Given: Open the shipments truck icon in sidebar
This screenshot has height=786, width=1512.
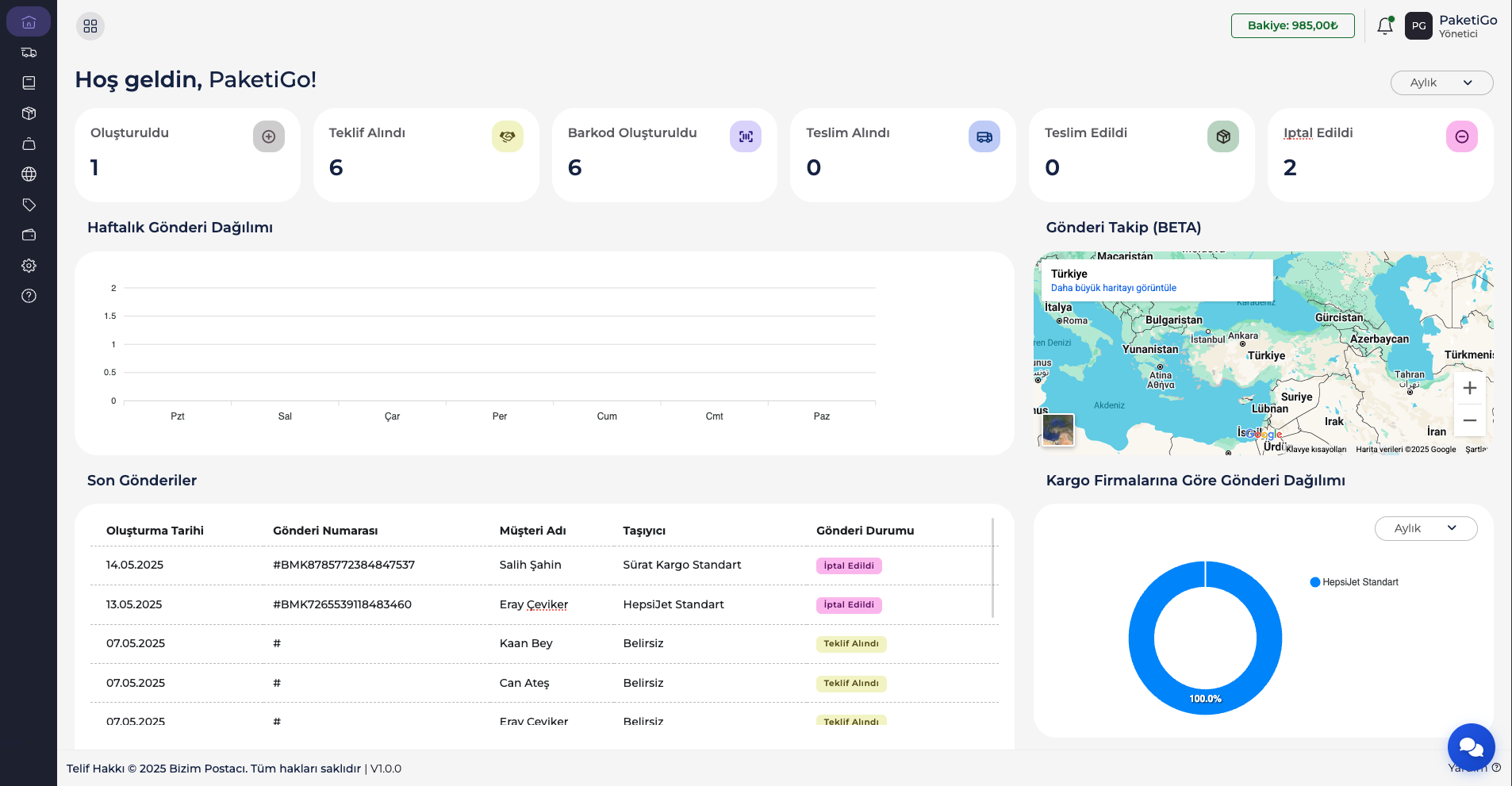Looking at the screenshot, I should coord(29,52).
